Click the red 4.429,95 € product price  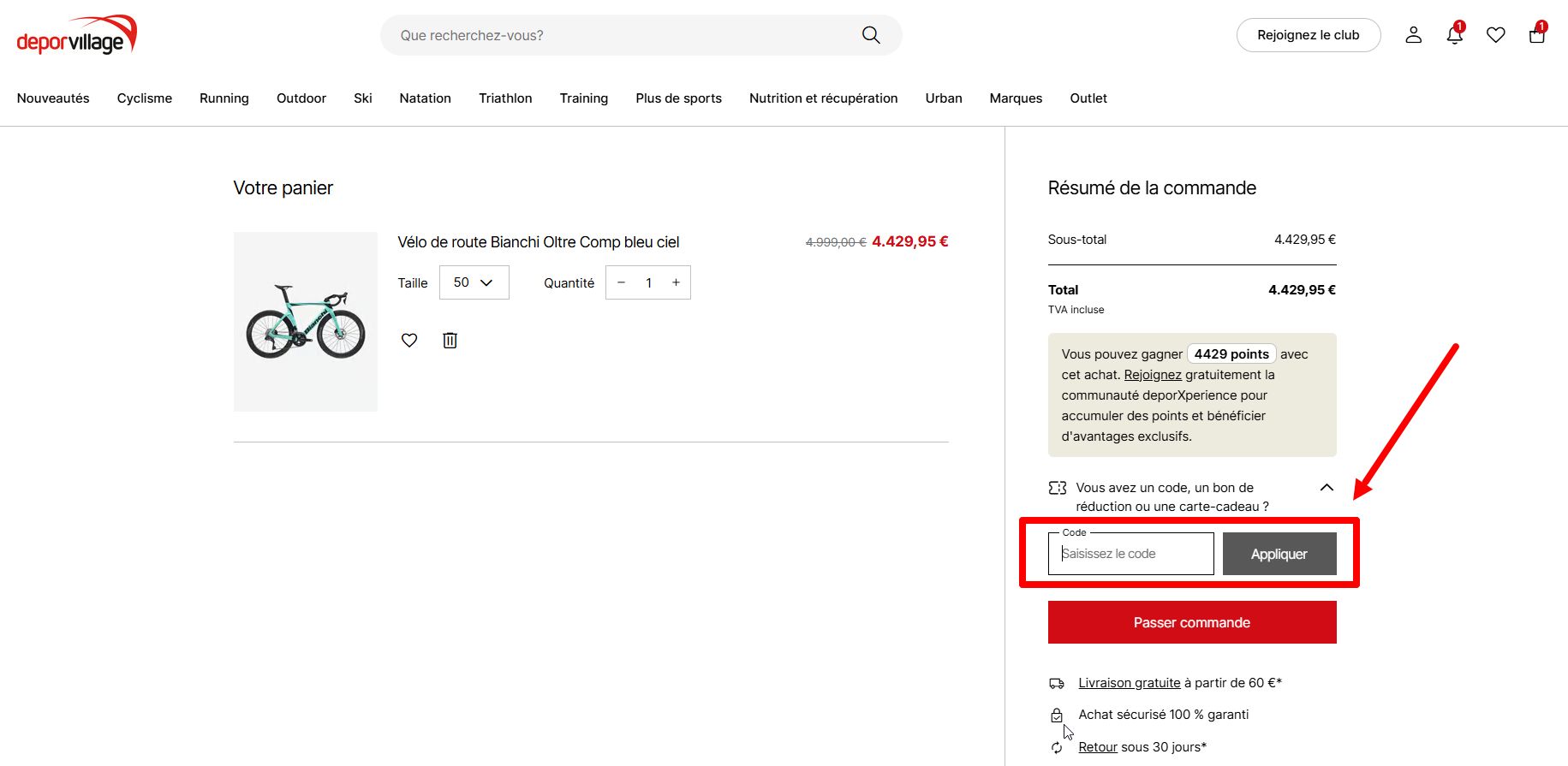click(x=910, y=241)
